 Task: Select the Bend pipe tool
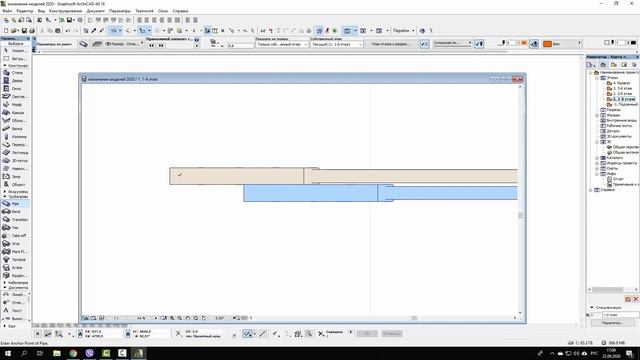pos(14,211)
